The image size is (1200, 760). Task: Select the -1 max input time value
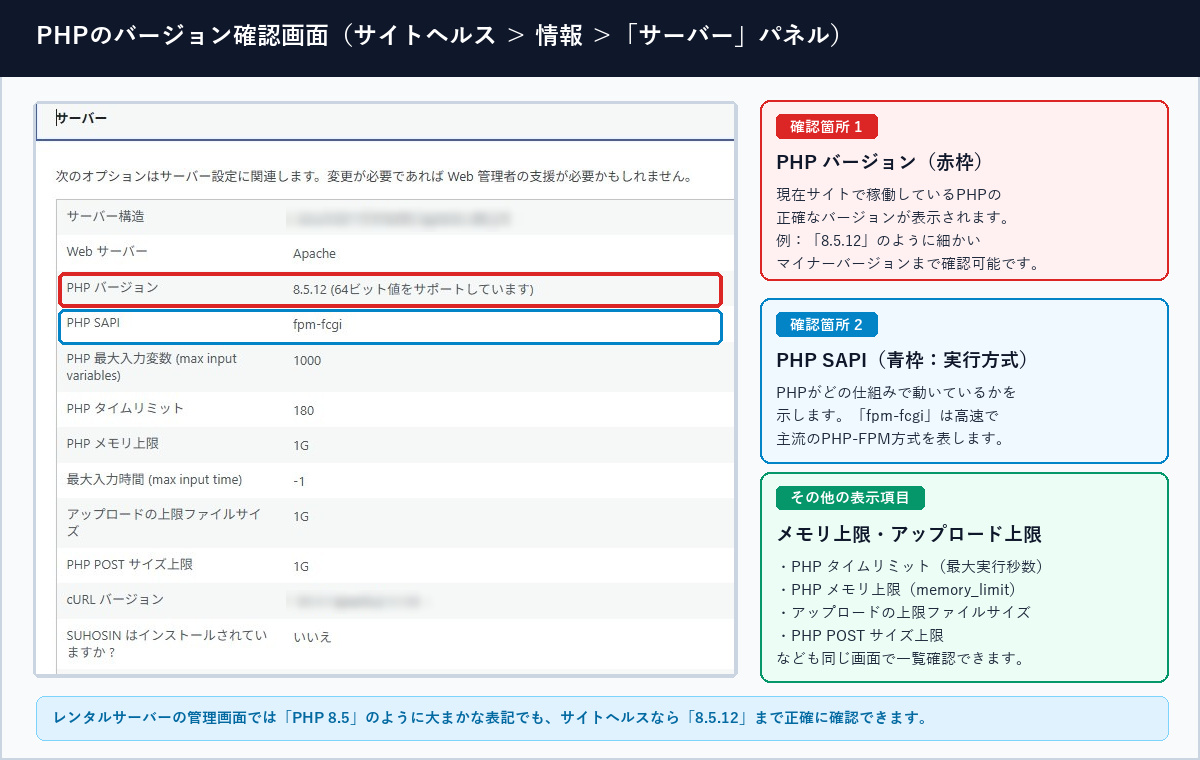(x=299, y=481)
